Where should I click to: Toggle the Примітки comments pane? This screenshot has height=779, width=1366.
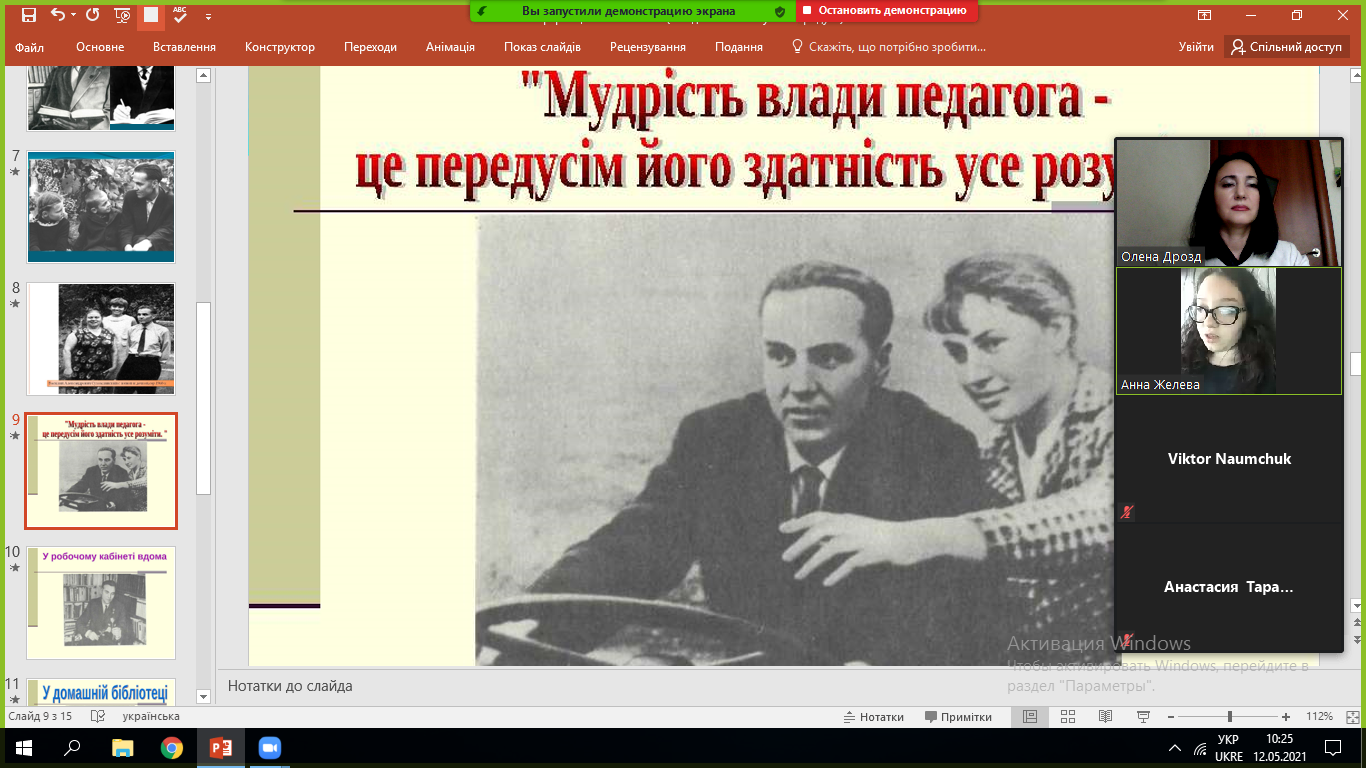click(x=958, y=717)
